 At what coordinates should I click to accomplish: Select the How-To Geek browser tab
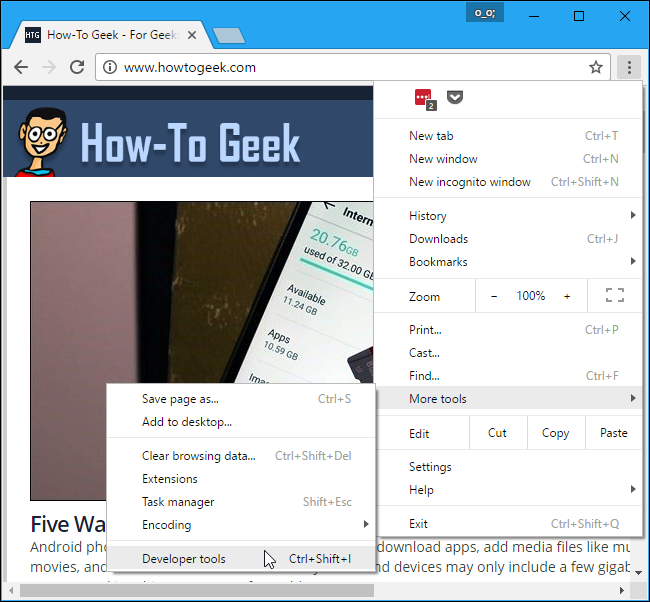tap(112, 35)
